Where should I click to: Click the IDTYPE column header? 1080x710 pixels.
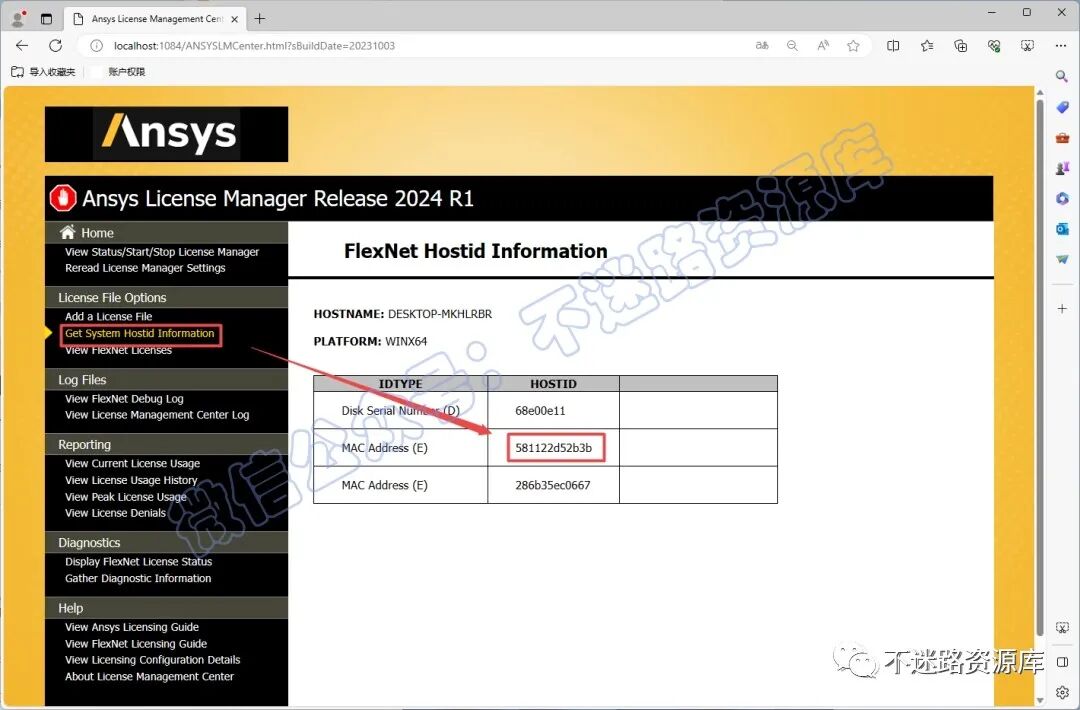click(x=400, y=384)
